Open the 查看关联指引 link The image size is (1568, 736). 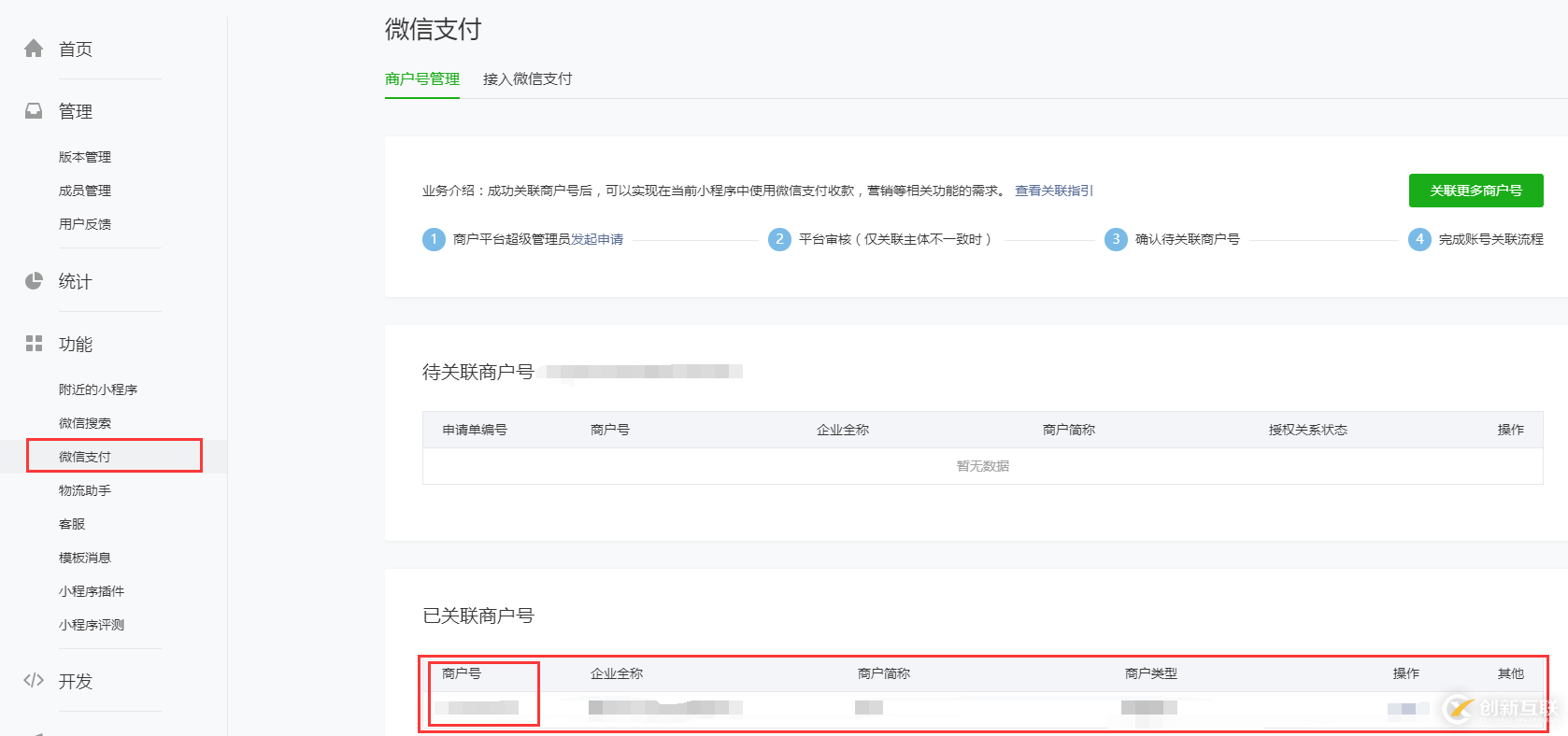pyautogui.click(x=1054, y=191)
